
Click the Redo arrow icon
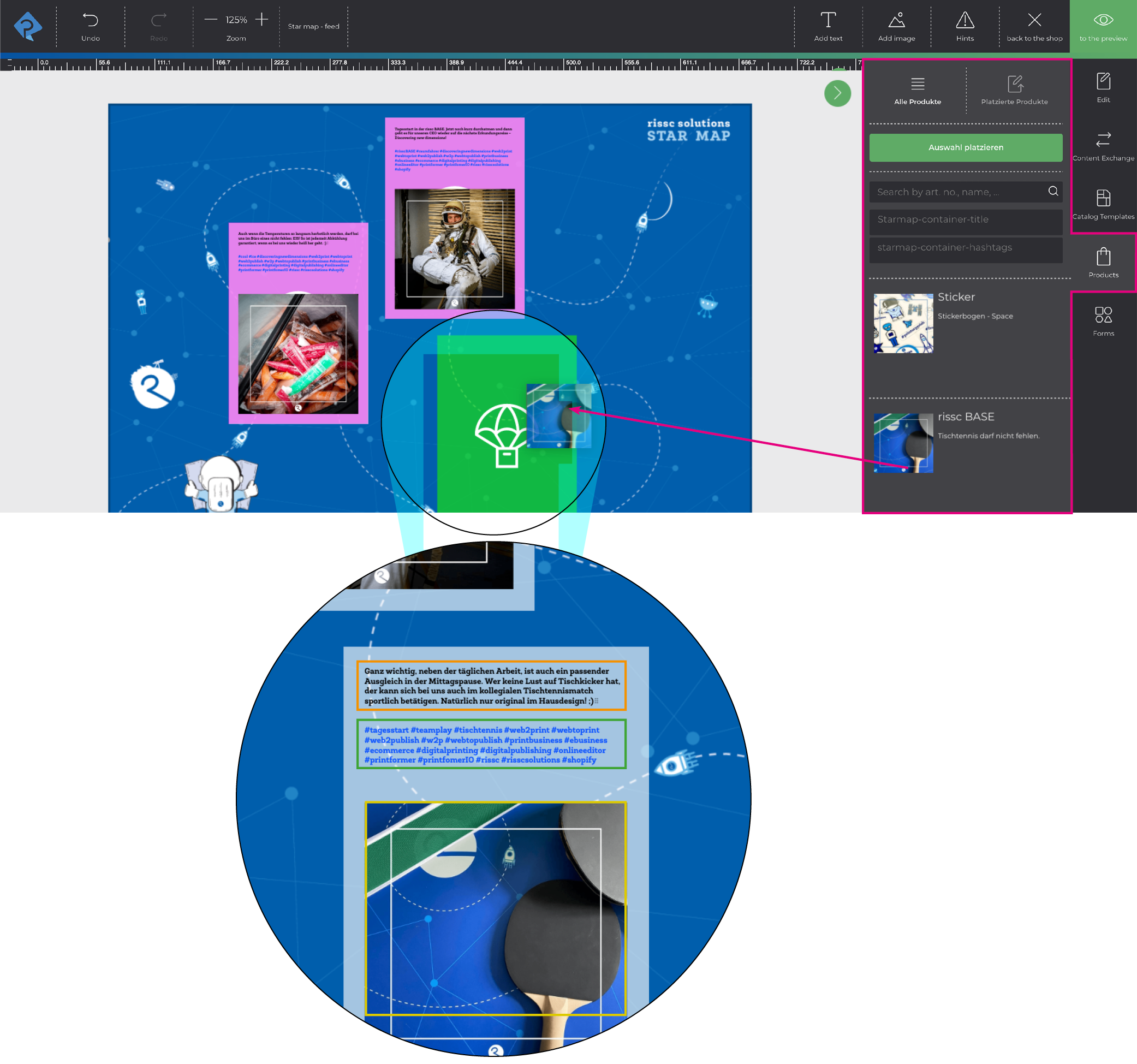coord(158,21)
